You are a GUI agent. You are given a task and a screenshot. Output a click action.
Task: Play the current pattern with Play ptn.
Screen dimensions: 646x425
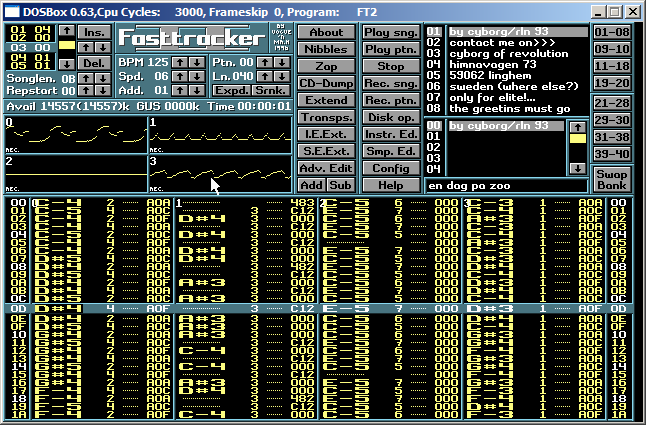click(391, 49)
